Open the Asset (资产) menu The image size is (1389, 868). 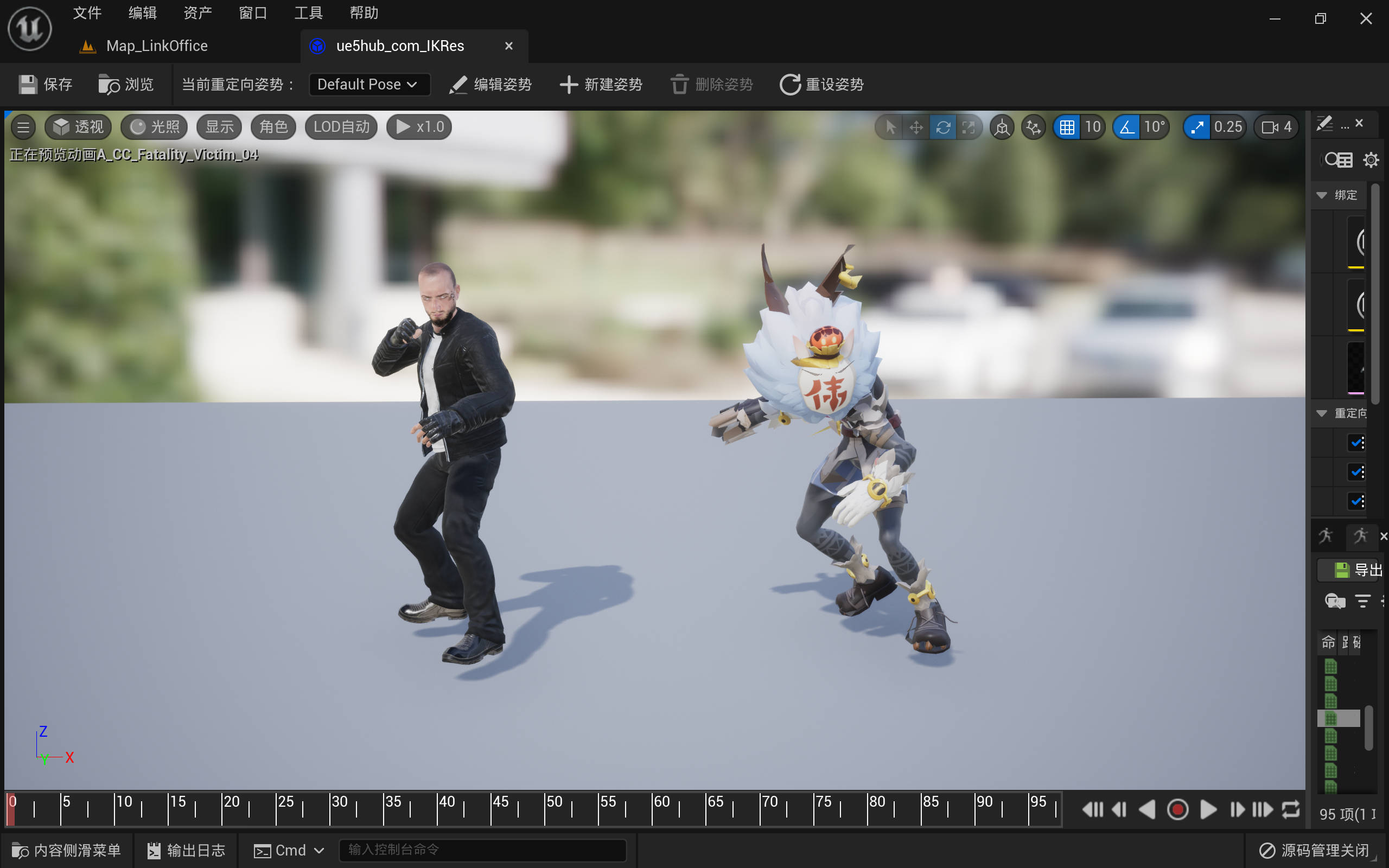point(197,12)
